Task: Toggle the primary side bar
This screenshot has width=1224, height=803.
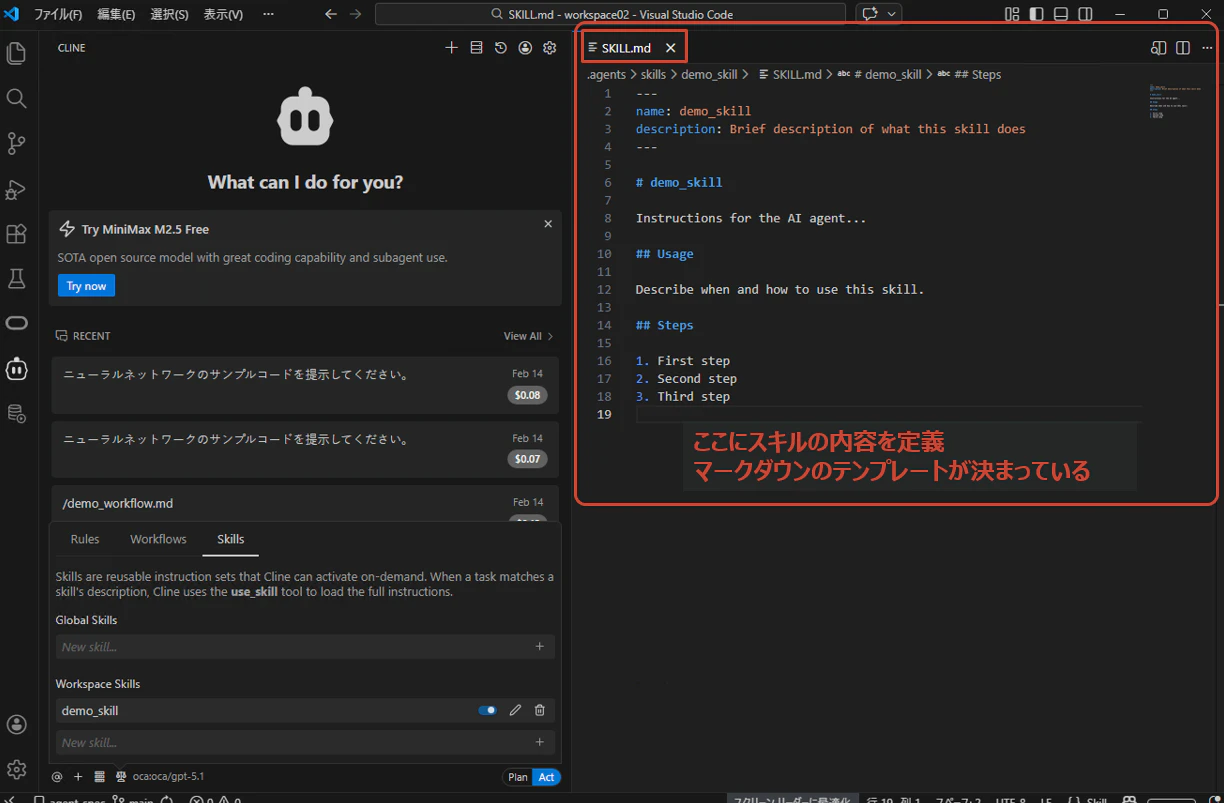Action: pos(1036,15)
